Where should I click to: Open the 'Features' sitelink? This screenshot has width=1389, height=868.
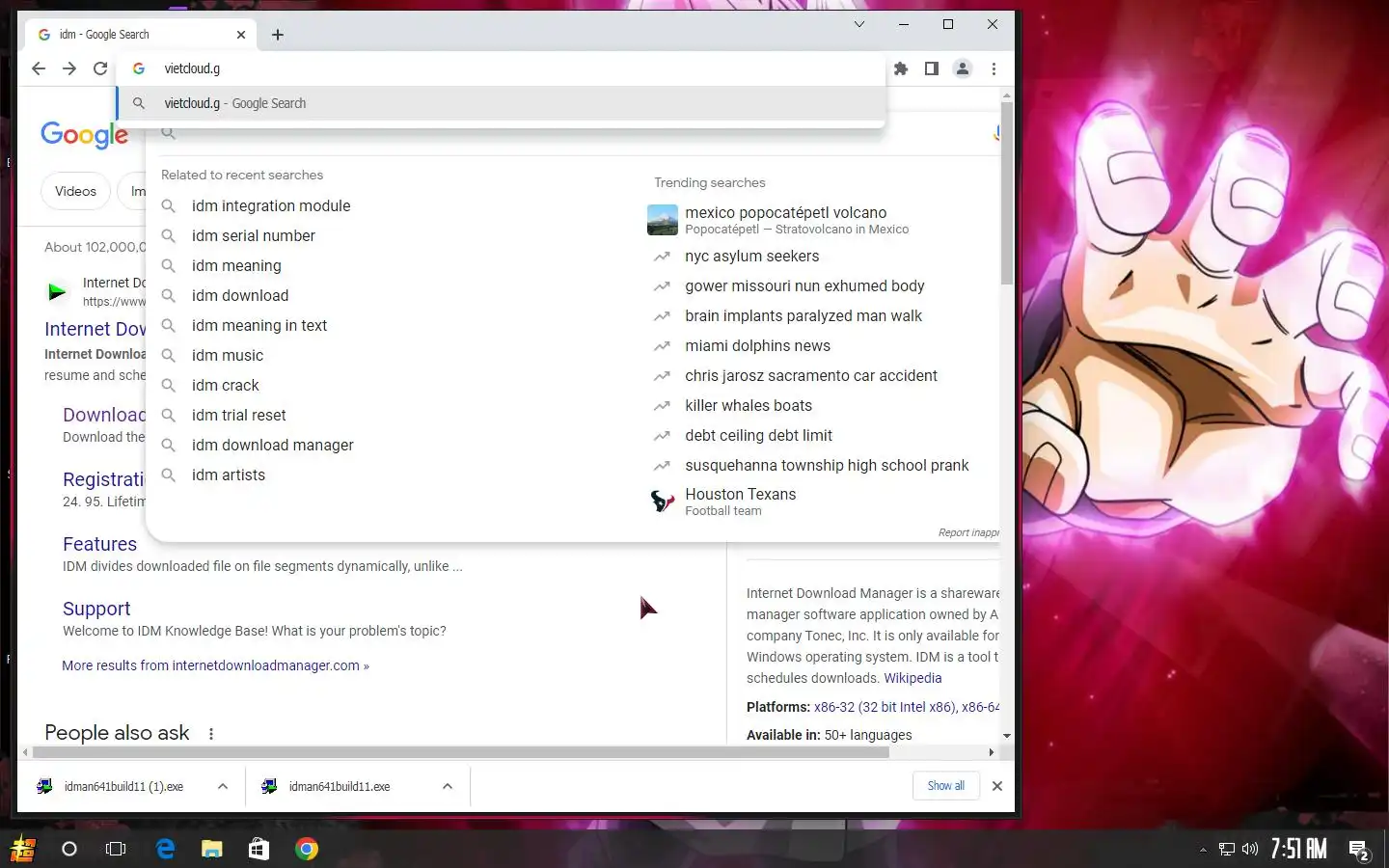click(x=99, y=544)
